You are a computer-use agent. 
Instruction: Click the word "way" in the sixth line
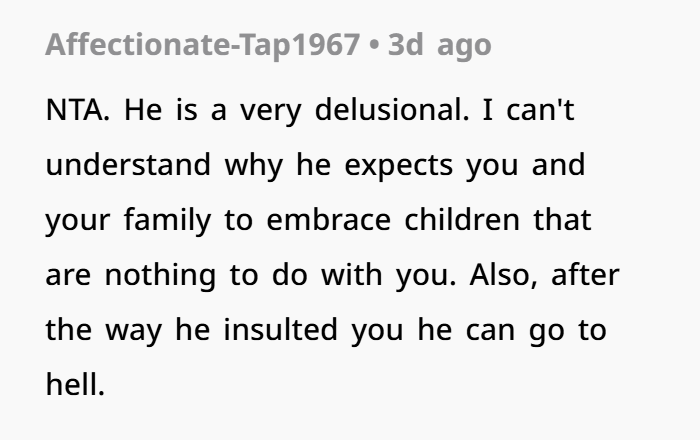pos(133,332)
